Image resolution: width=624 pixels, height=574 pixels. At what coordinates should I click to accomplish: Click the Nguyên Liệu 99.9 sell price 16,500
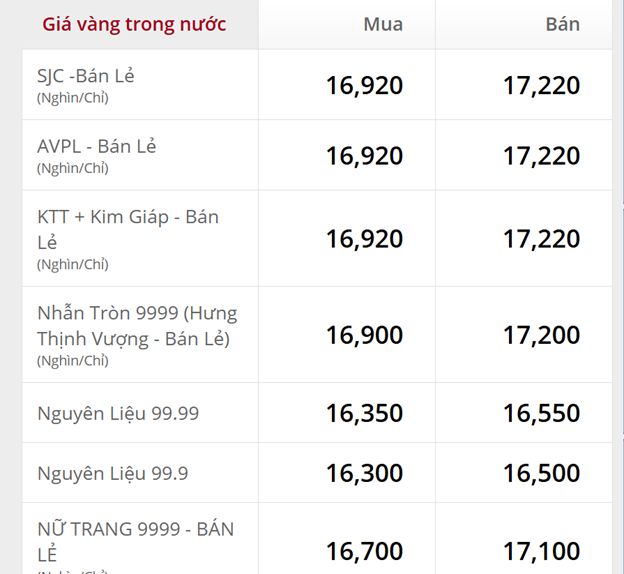coord(541,473)
